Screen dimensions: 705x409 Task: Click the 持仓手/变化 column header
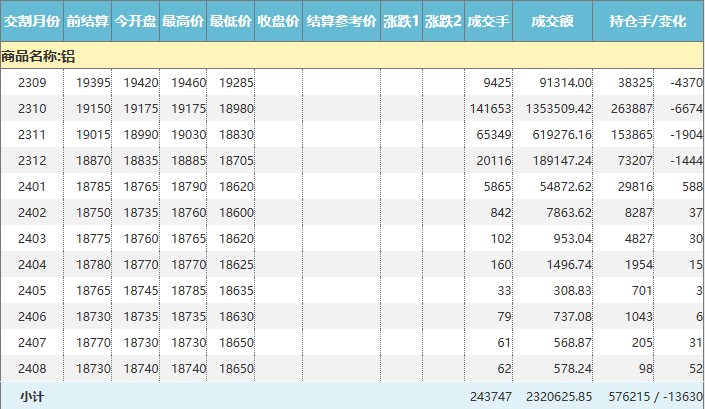coord(648,21)
